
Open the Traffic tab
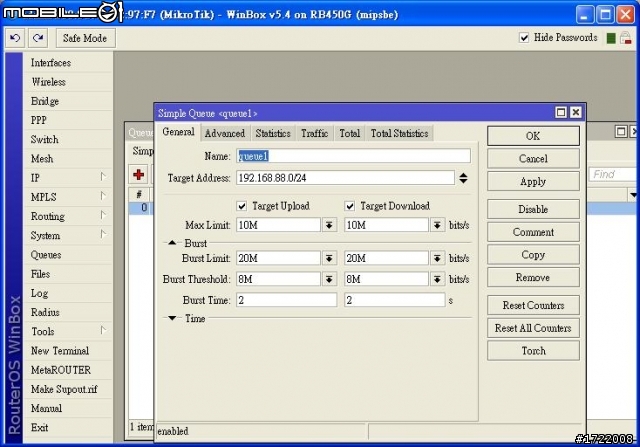315,133
